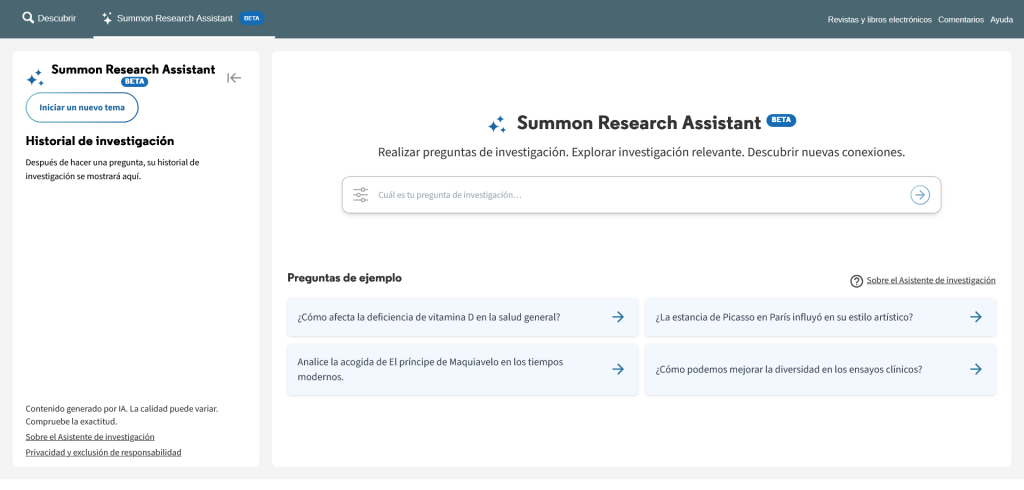The width and height of the screenshot is (1024, 490).
Task: Select the diversidad en ensayos clínicos example
Action: 788,369
